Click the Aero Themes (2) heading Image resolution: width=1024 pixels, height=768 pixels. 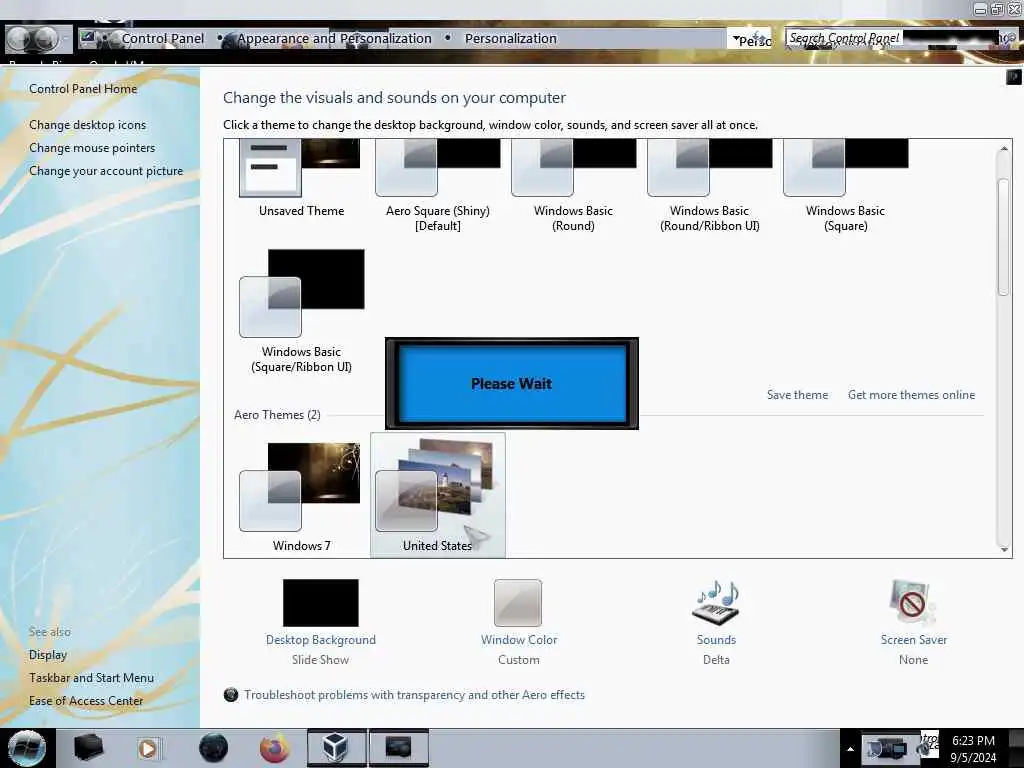pos(277,415)
